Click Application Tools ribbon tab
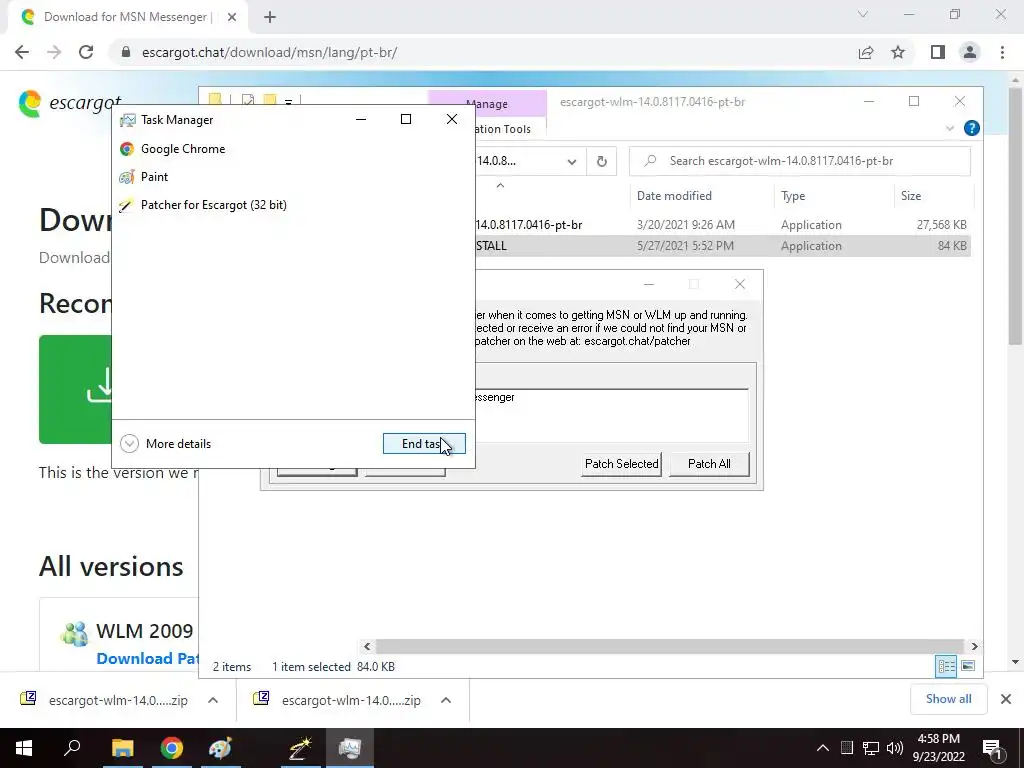This screenshot has height=768, width=1024. click(x=503, y=129)
